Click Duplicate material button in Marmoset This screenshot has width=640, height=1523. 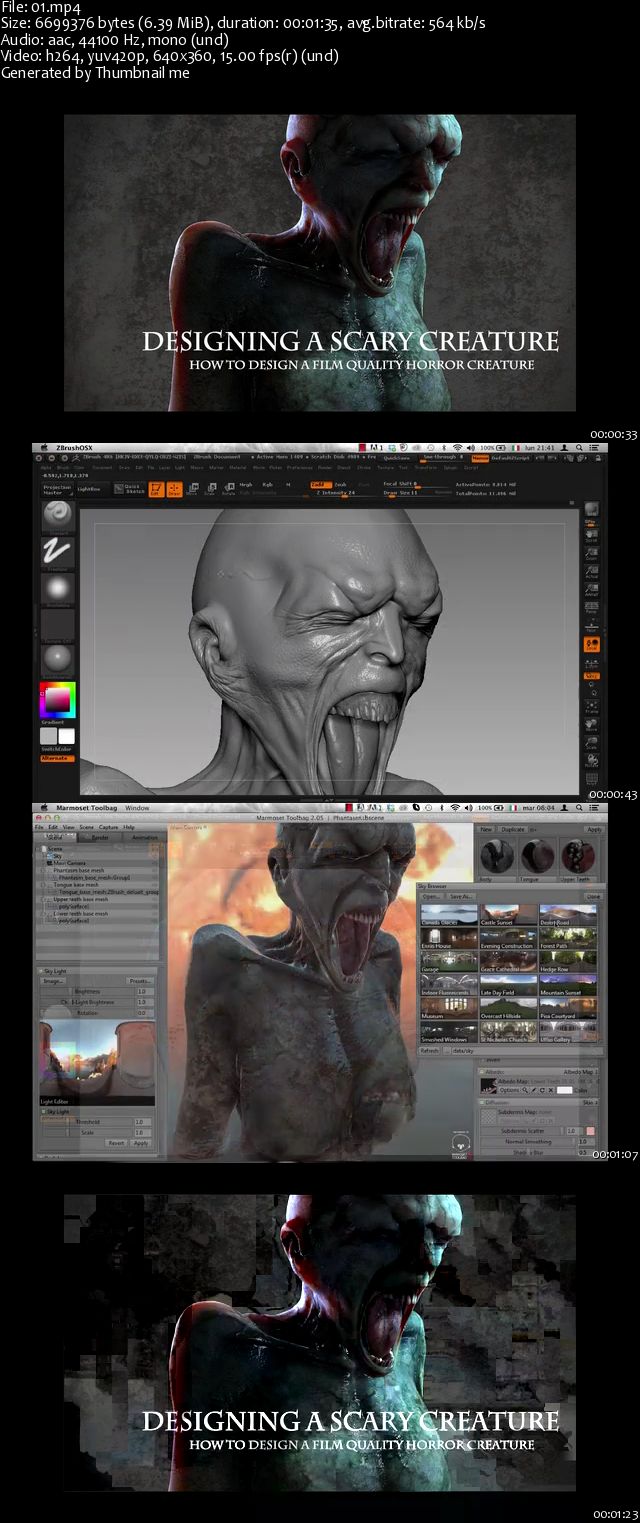point(513,829)
